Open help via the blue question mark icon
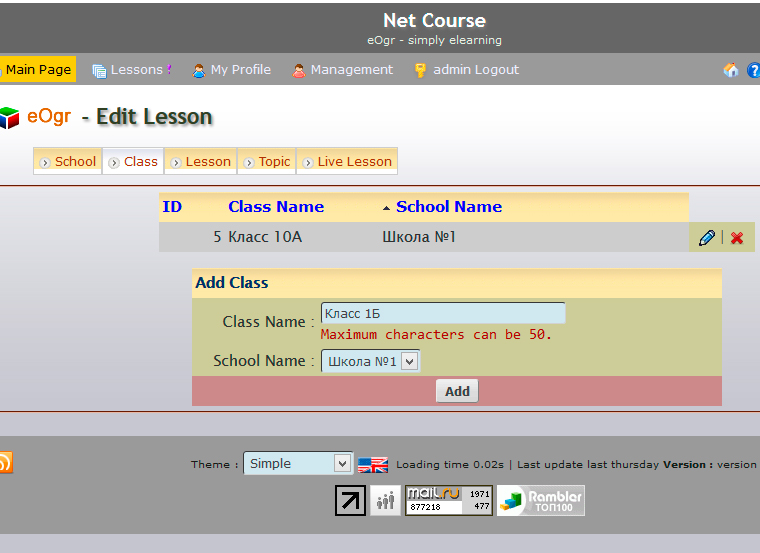 tap(753, 70)
